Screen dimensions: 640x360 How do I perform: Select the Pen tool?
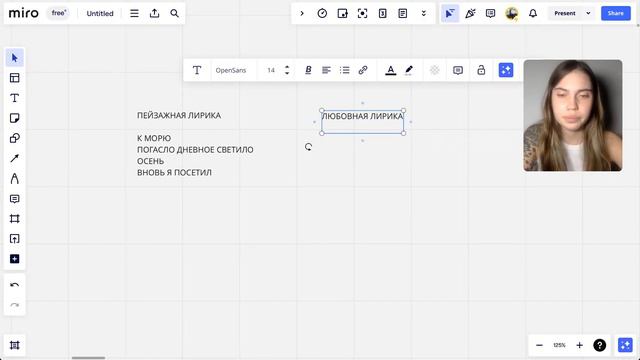15,178
